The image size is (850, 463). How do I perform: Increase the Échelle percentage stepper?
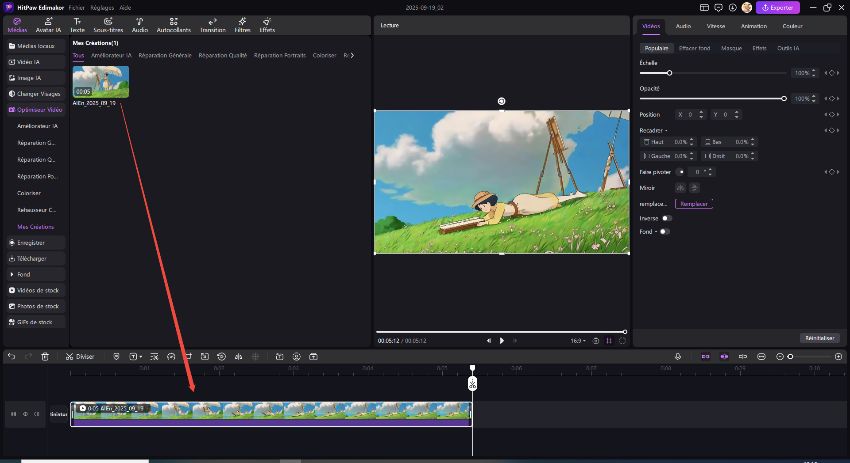pos(814,70)
